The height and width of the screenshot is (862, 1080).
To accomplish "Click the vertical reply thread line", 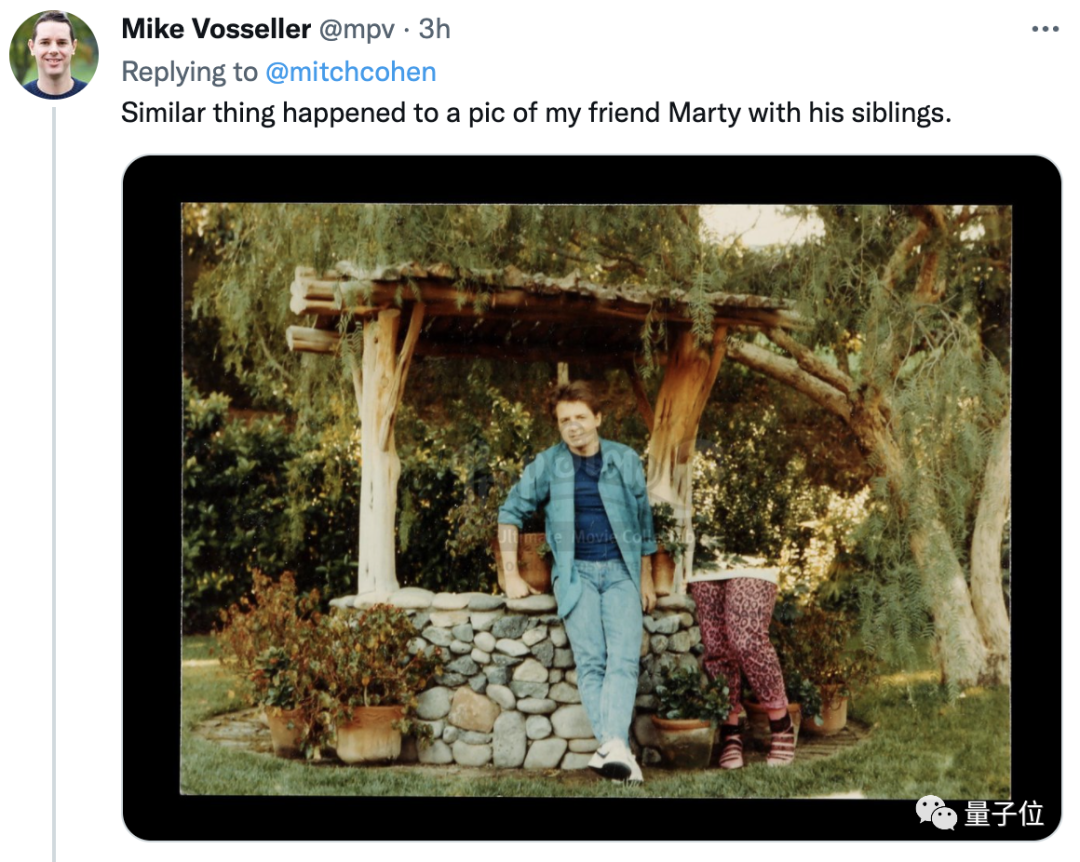I will 54,480.
